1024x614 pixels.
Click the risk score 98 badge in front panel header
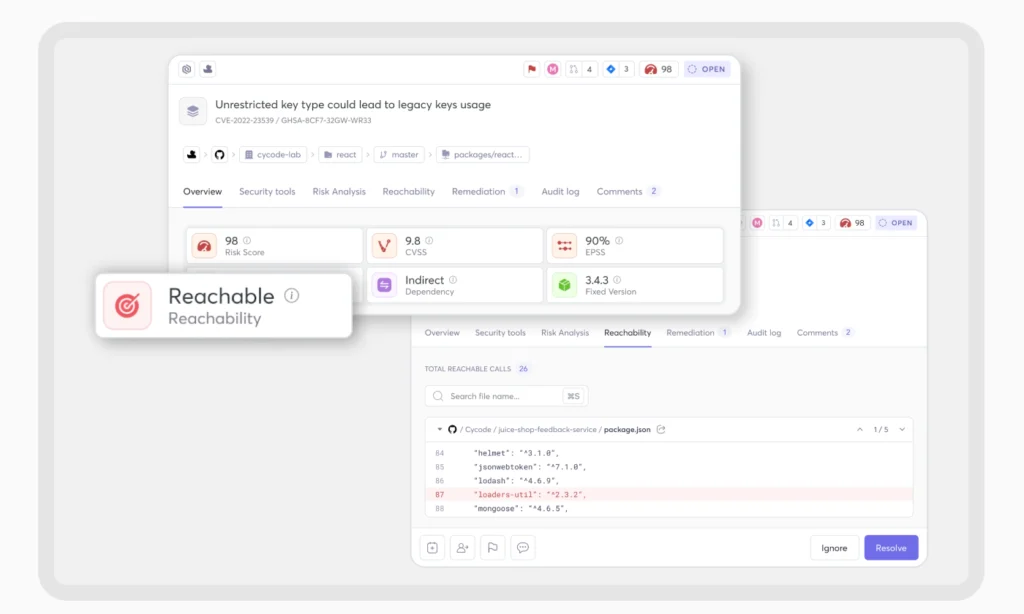(x=658, y=69)
